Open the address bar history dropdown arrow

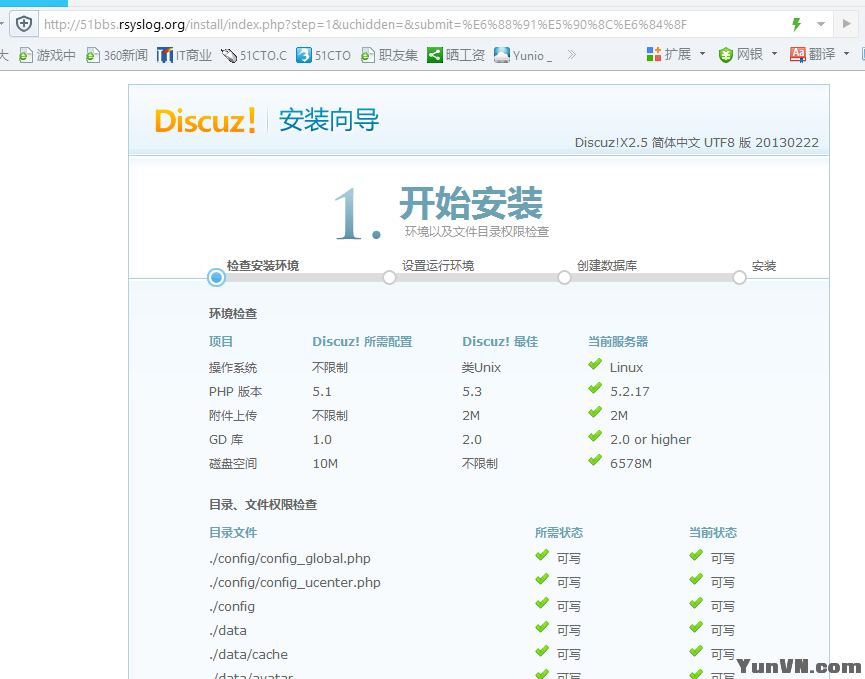(821, 24)
